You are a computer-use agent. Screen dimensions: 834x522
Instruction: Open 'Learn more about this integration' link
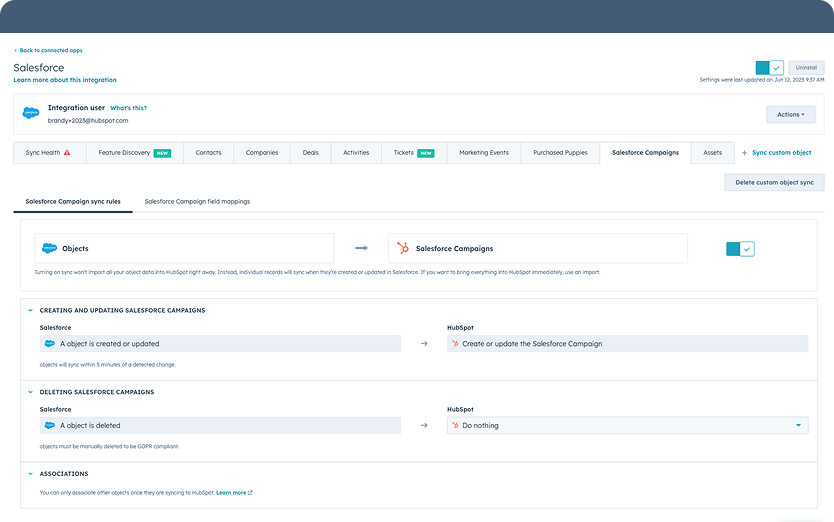tap(65, 80)
